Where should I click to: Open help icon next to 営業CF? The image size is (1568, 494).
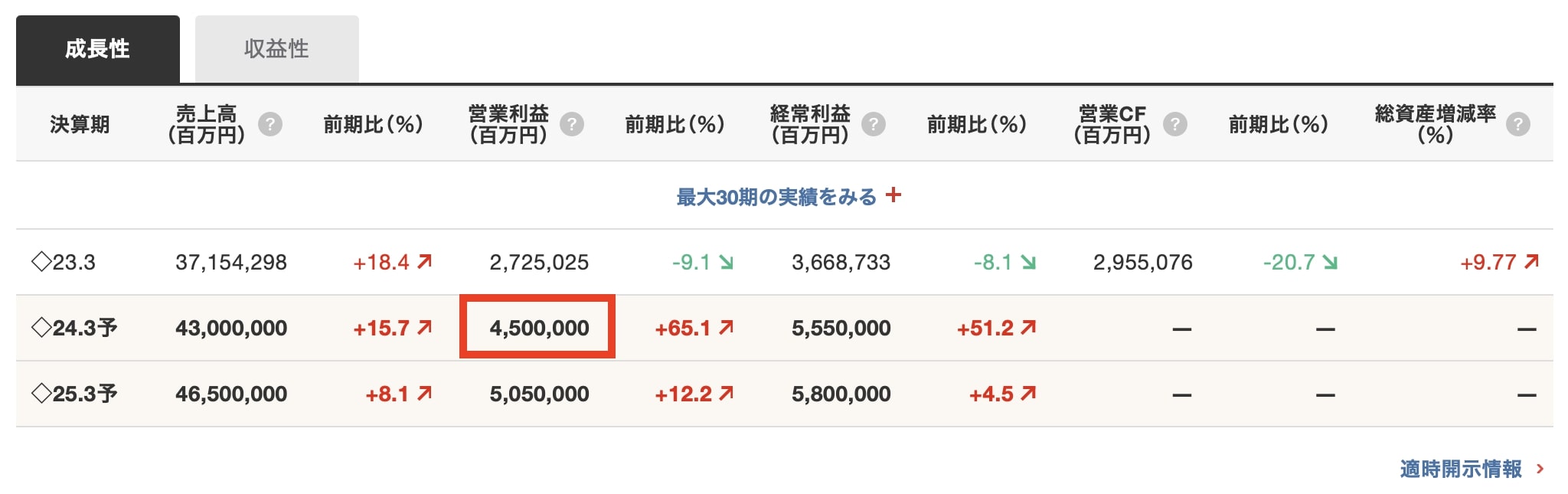click(x=1174, y=124)
